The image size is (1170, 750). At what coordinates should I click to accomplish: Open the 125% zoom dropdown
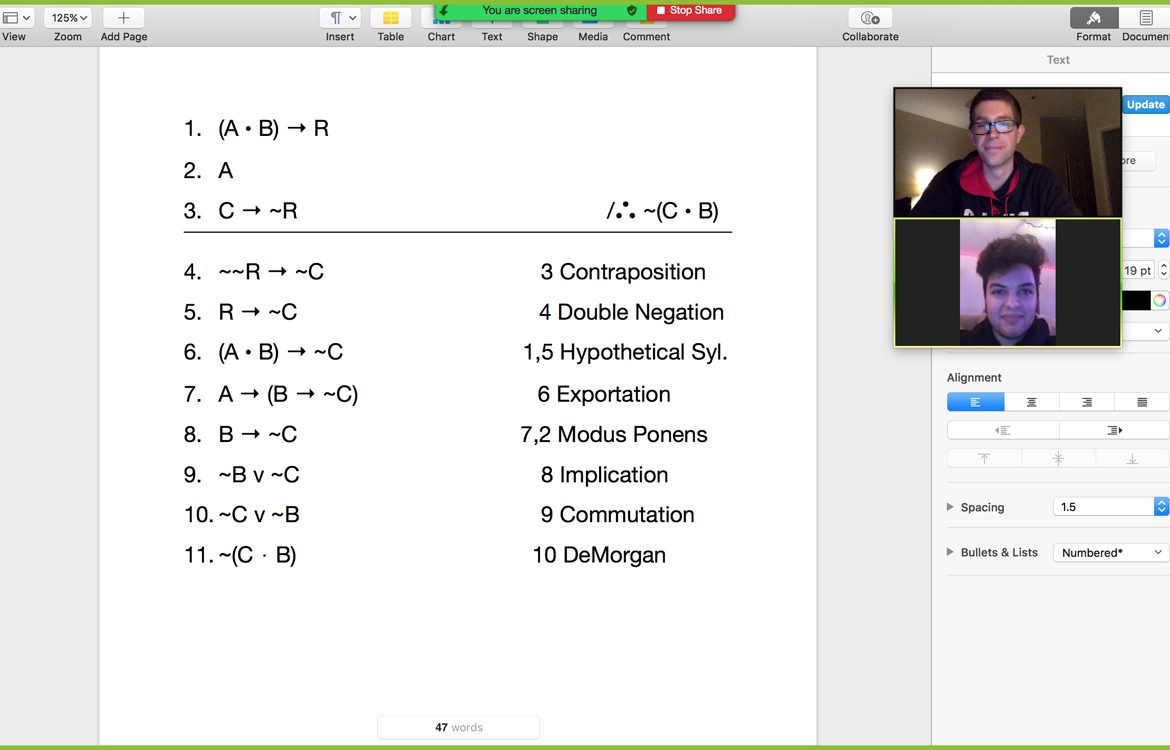(68, 18)
